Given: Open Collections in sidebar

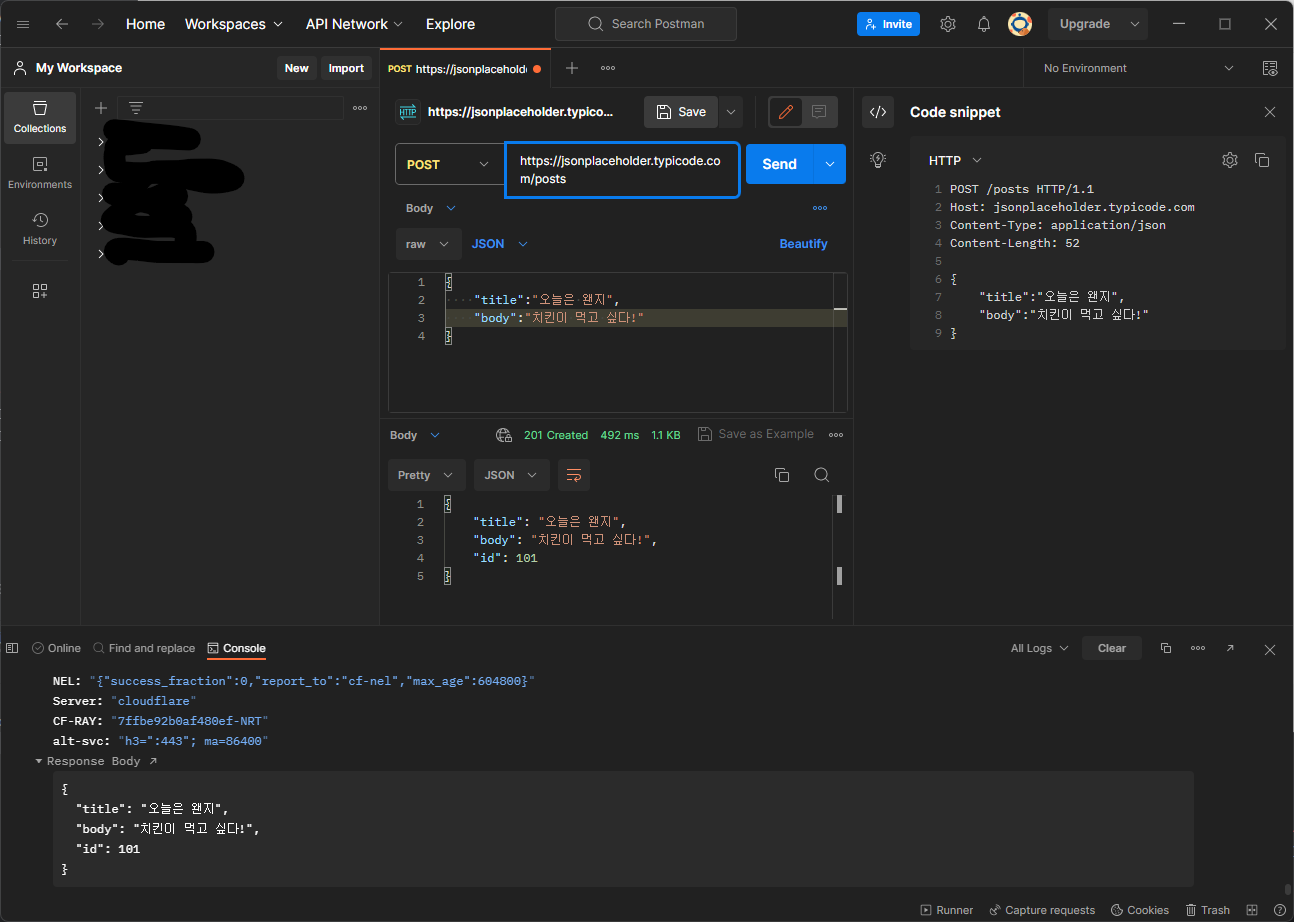Looking at the screenshot, I should tap(40, 117).
